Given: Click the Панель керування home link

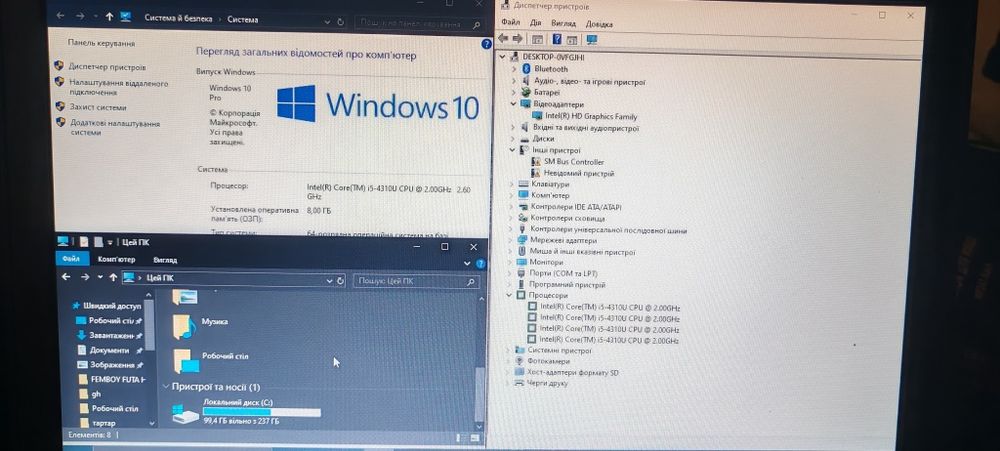Looking at the screenshot, I should 101,43.
